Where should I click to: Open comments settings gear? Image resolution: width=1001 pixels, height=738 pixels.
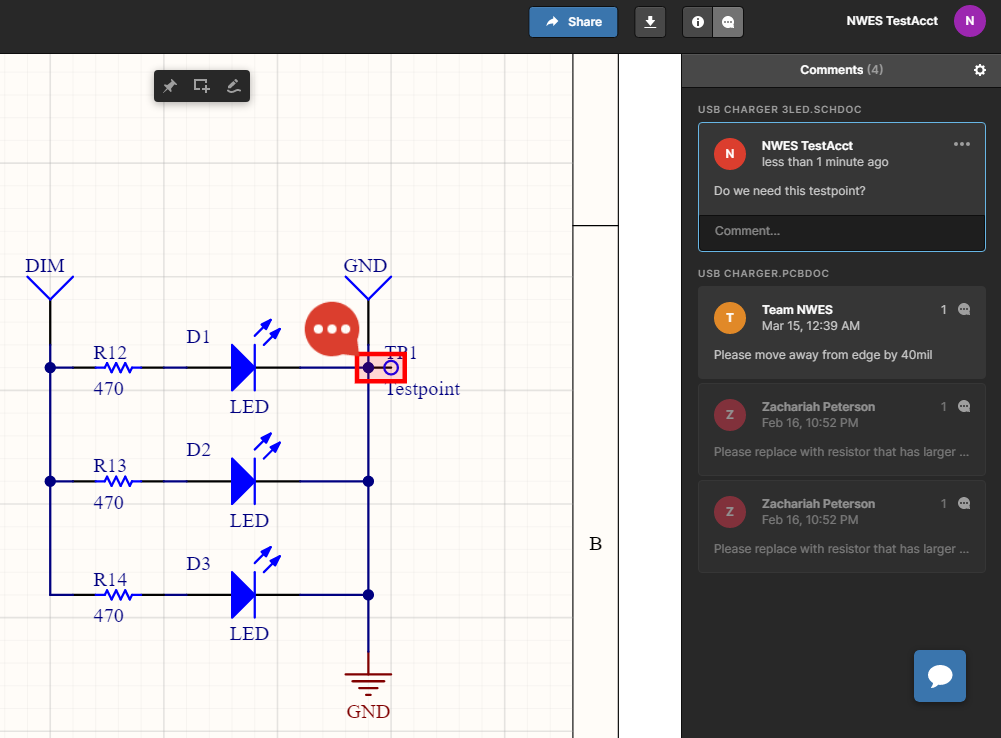click(980, 70)
